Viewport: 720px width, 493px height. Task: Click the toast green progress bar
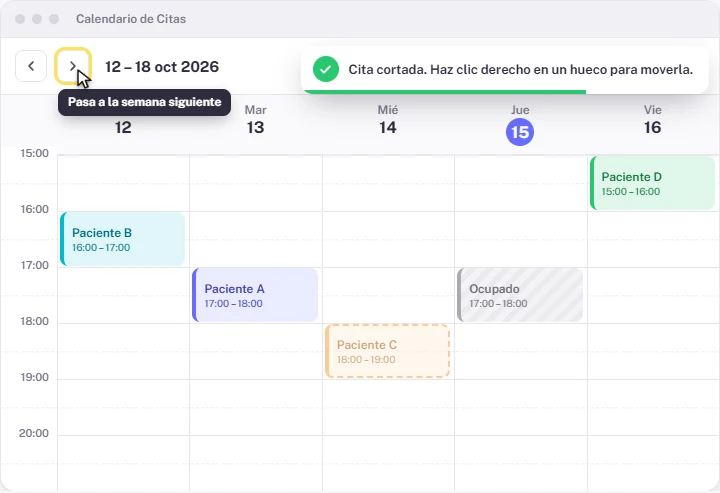(444, 92)
